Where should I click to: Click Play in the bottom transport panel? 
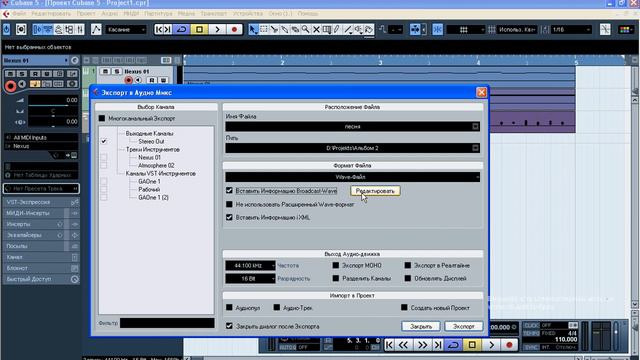pyautogui.click(x=491, y=345)
